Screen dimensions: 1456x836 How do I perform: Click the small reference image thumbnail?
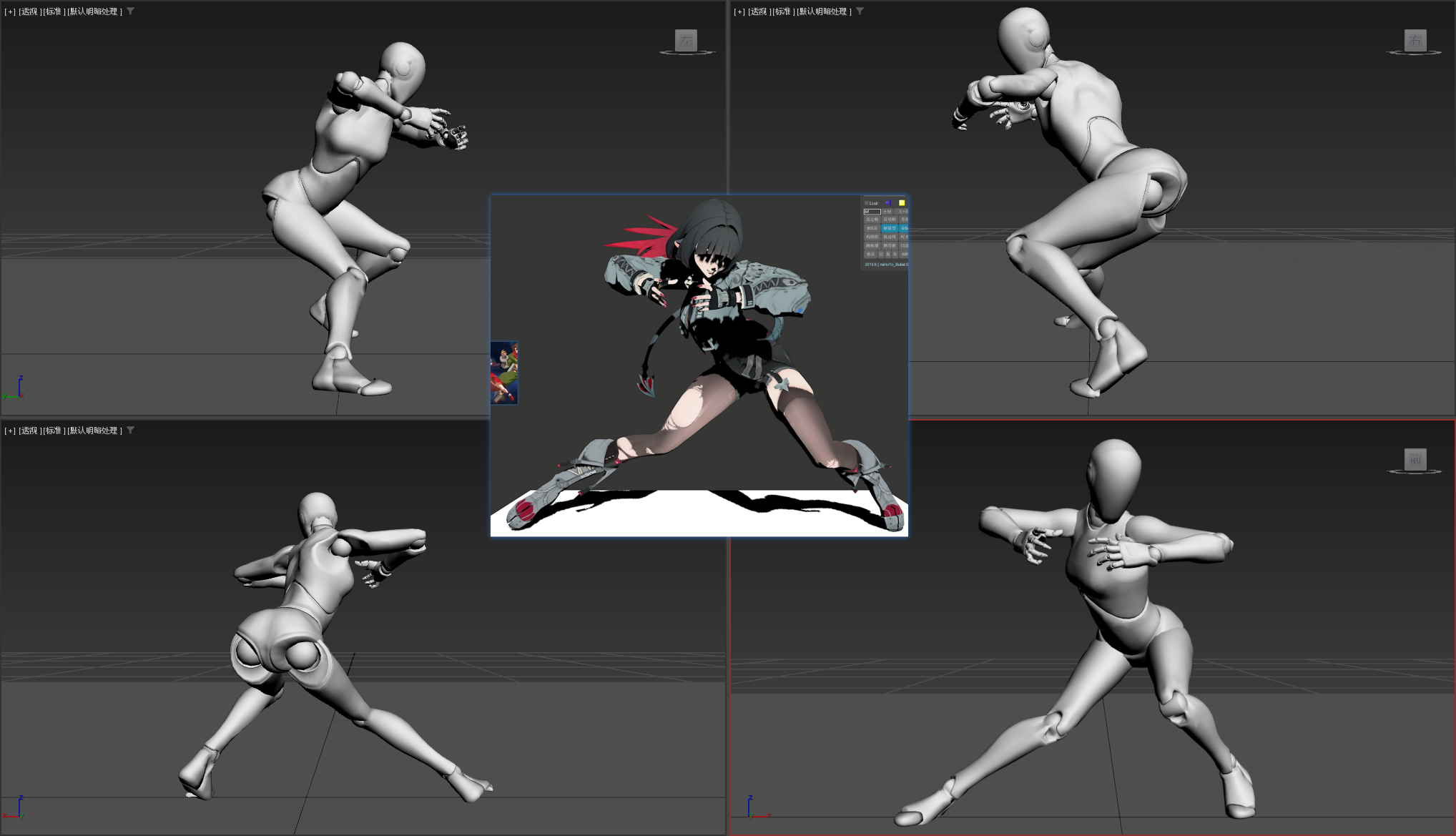pos(504,373)
